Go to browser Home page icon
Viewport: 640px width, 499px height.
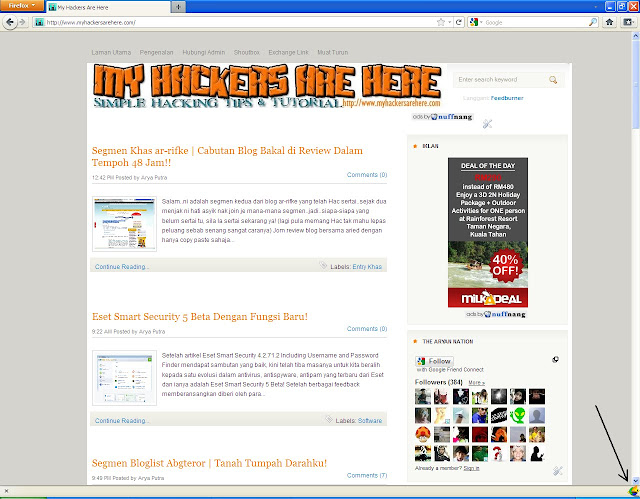click(609, 22)
